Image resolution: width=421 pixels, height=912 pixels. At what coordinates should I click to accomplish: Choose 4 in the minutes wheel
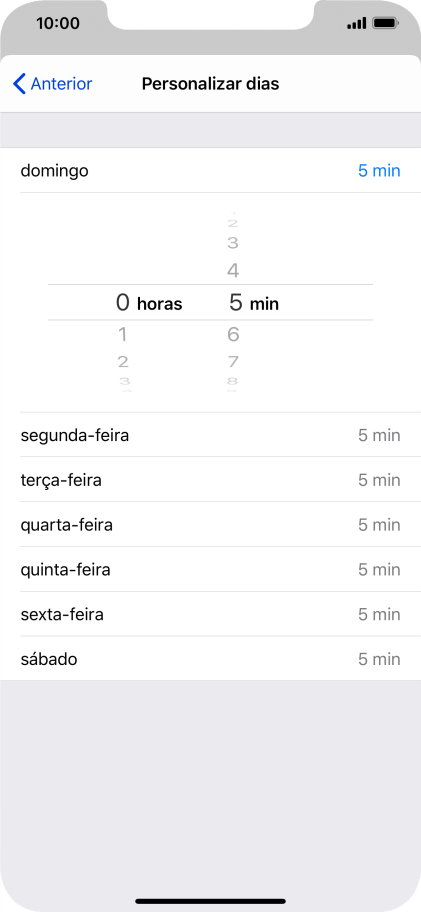[233, 270]
